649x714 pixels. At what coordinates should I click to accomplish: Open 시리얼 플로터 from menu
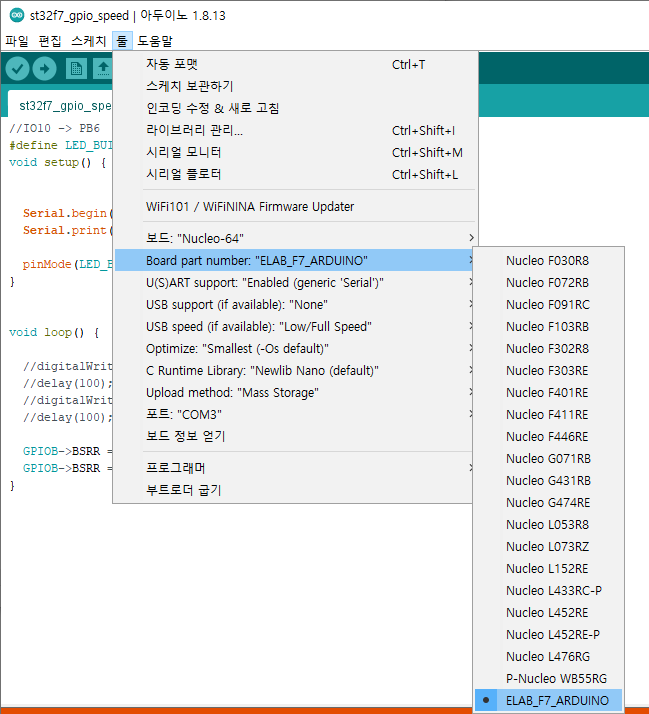coord(296,174)
